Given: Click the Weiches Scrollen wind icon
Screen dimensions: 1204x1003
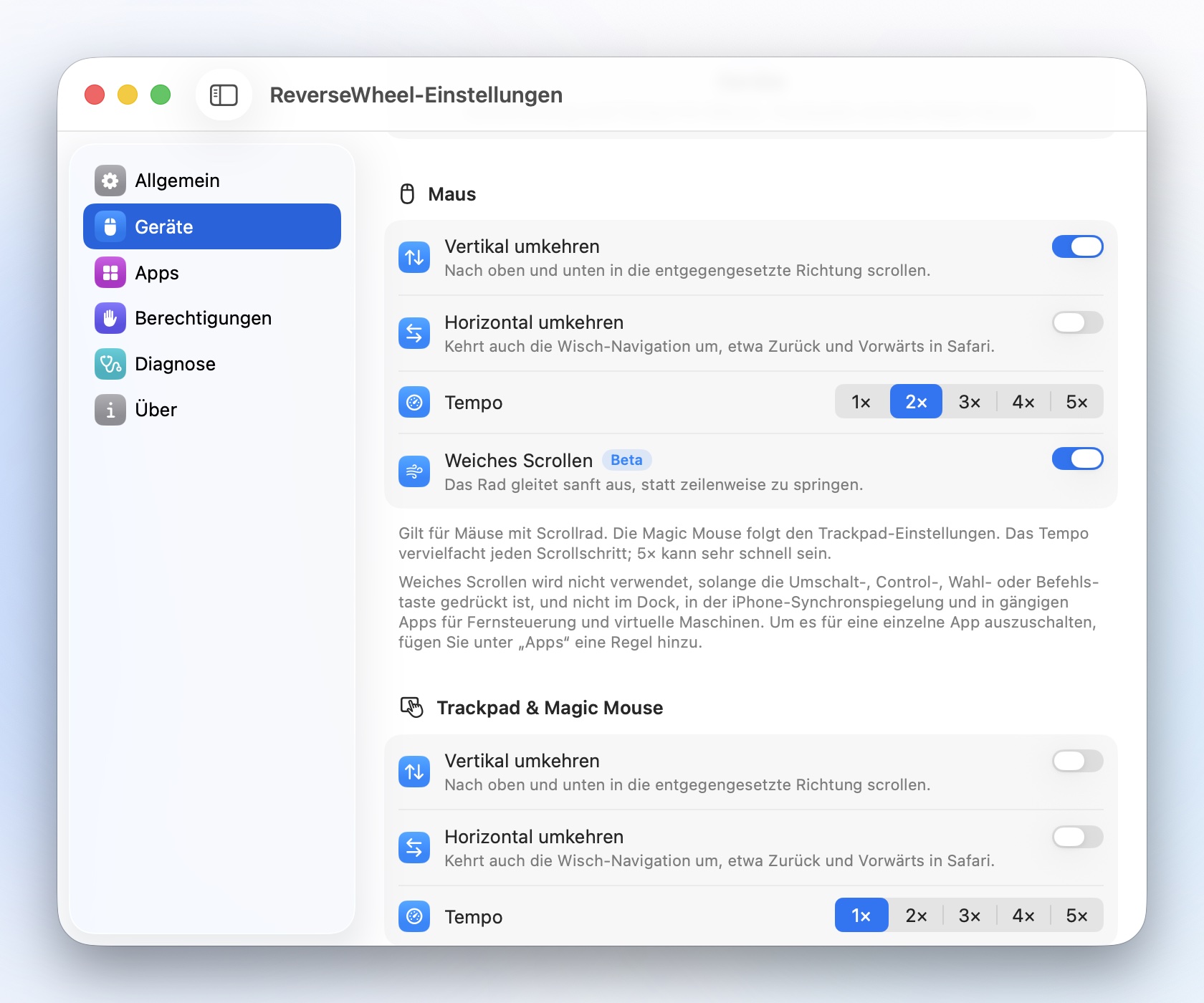Looking at the screenshot, I should [x=414, y=471].
